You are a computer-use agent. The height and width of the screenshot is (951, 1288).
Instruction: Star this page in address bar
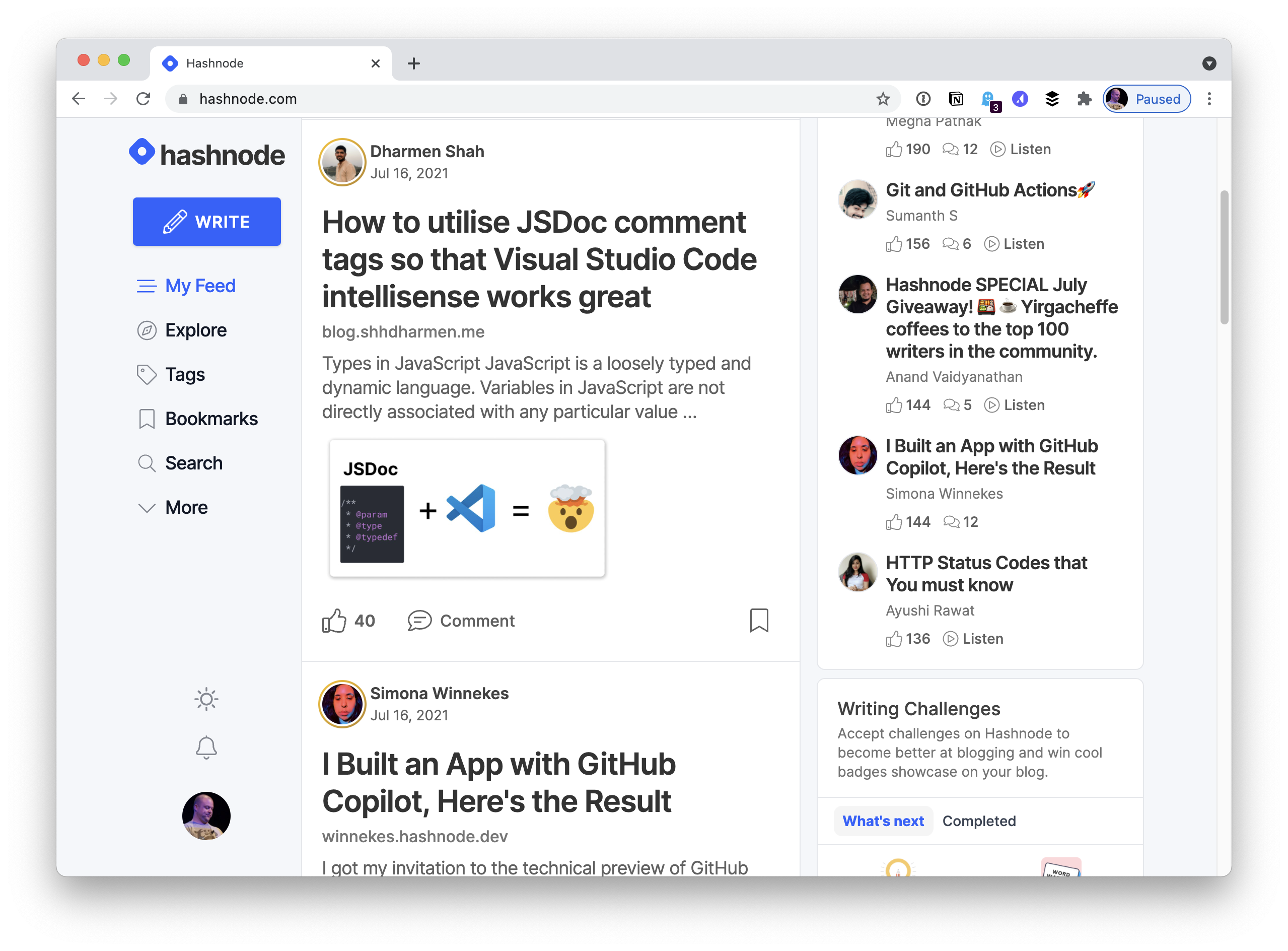pyautogui.click(x=883, y=99)
